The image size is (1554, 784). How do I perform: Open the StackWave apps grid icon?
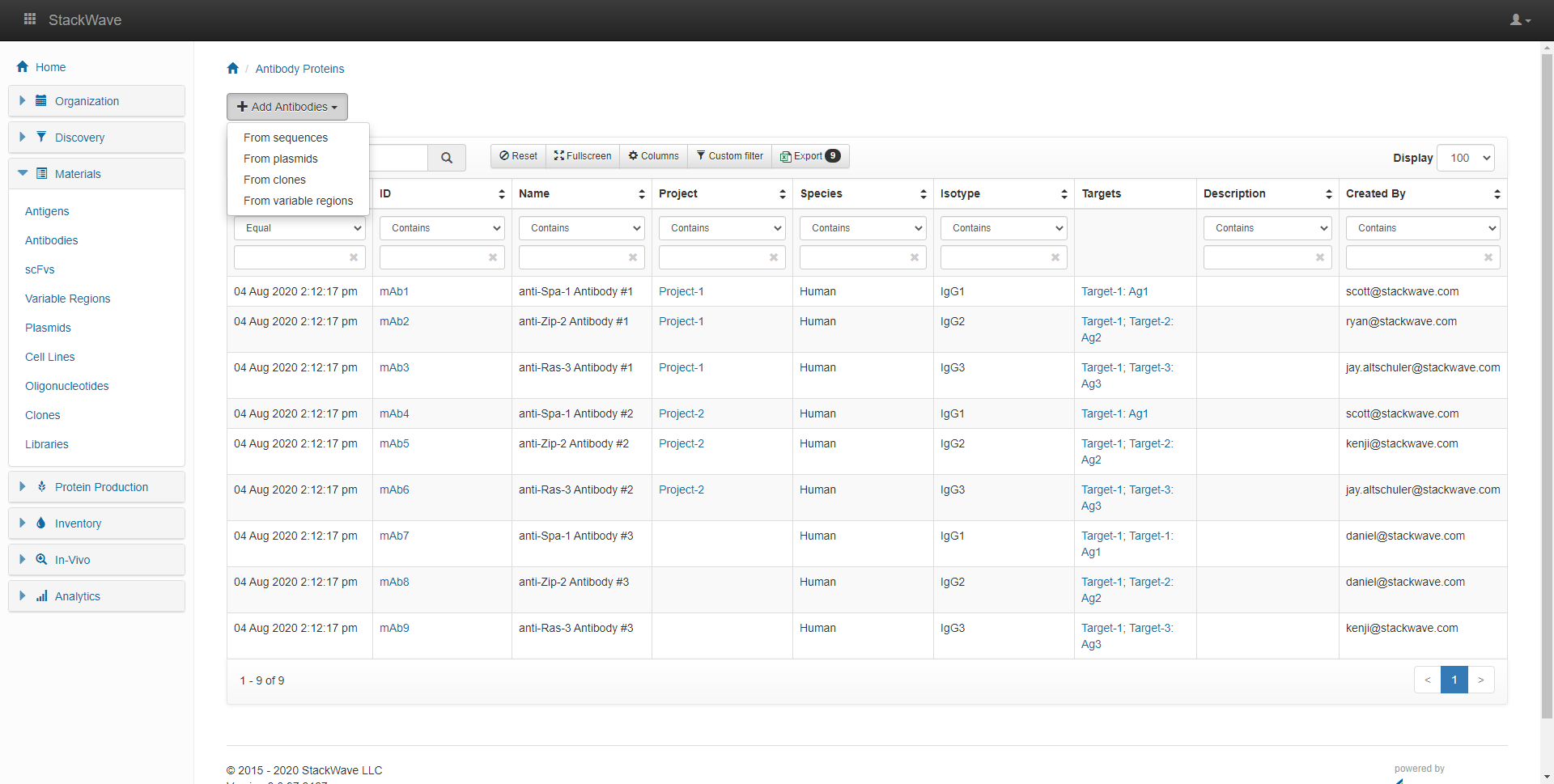point(30,19)
